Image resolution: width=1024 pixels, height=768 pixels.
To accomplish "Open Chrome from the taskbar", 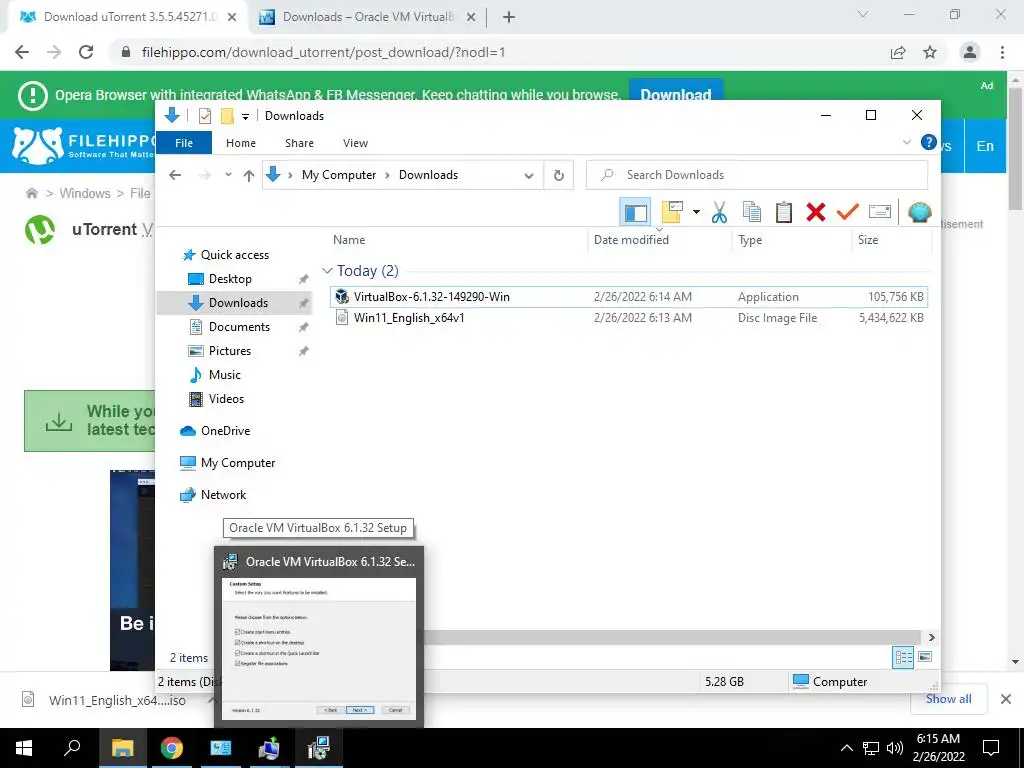I will [172, 748].
